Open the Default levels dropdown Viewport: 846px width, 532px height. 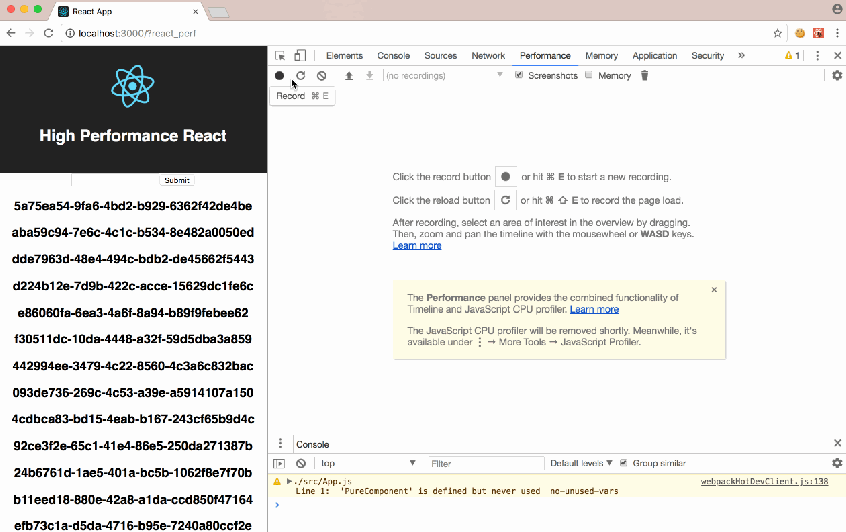(x=580, y=463)
